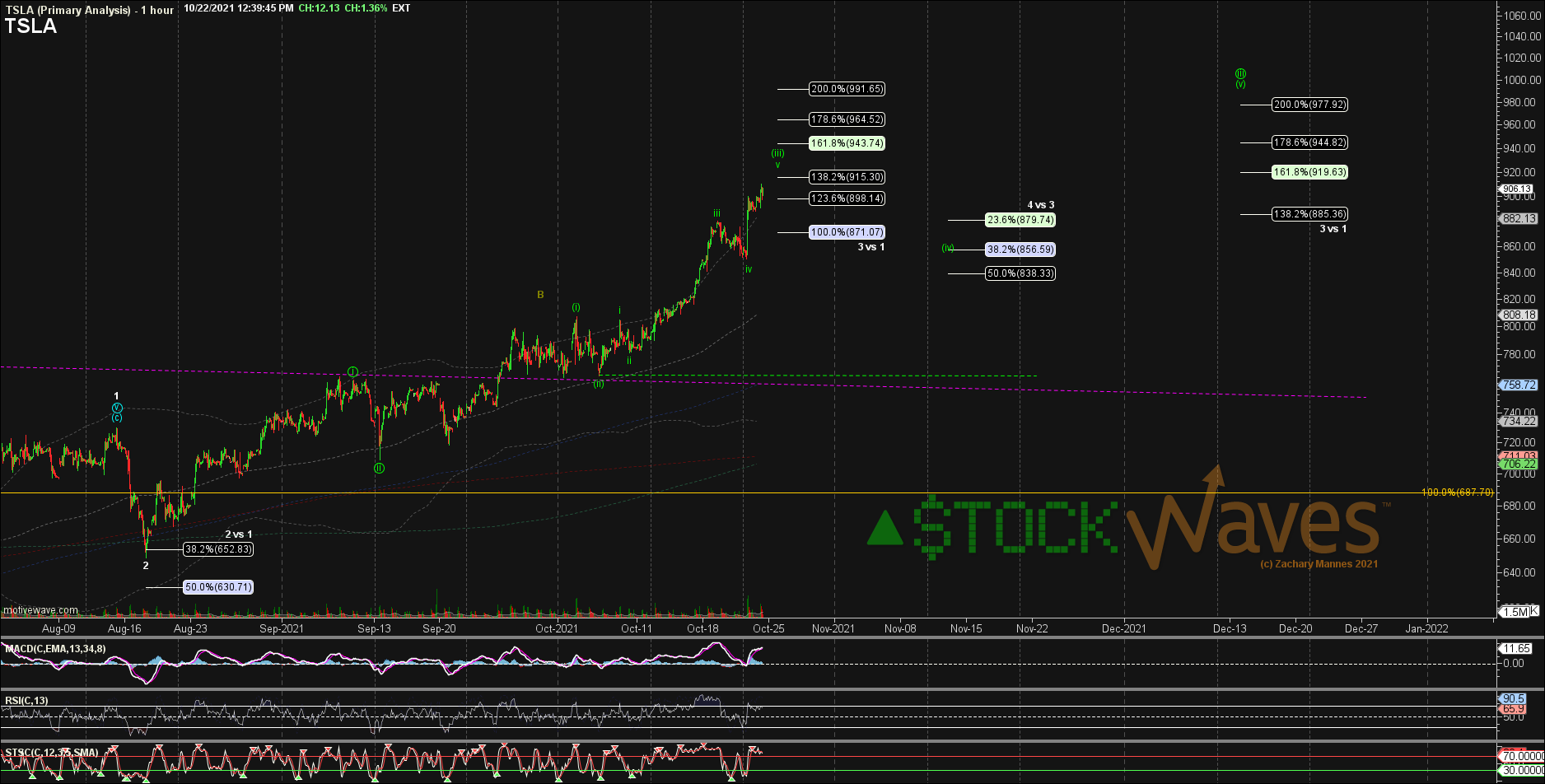Screen dimensions: 1545x784
Task: Click the stochastic 70.00000 level tag
Action: [x=1519, y=755]
